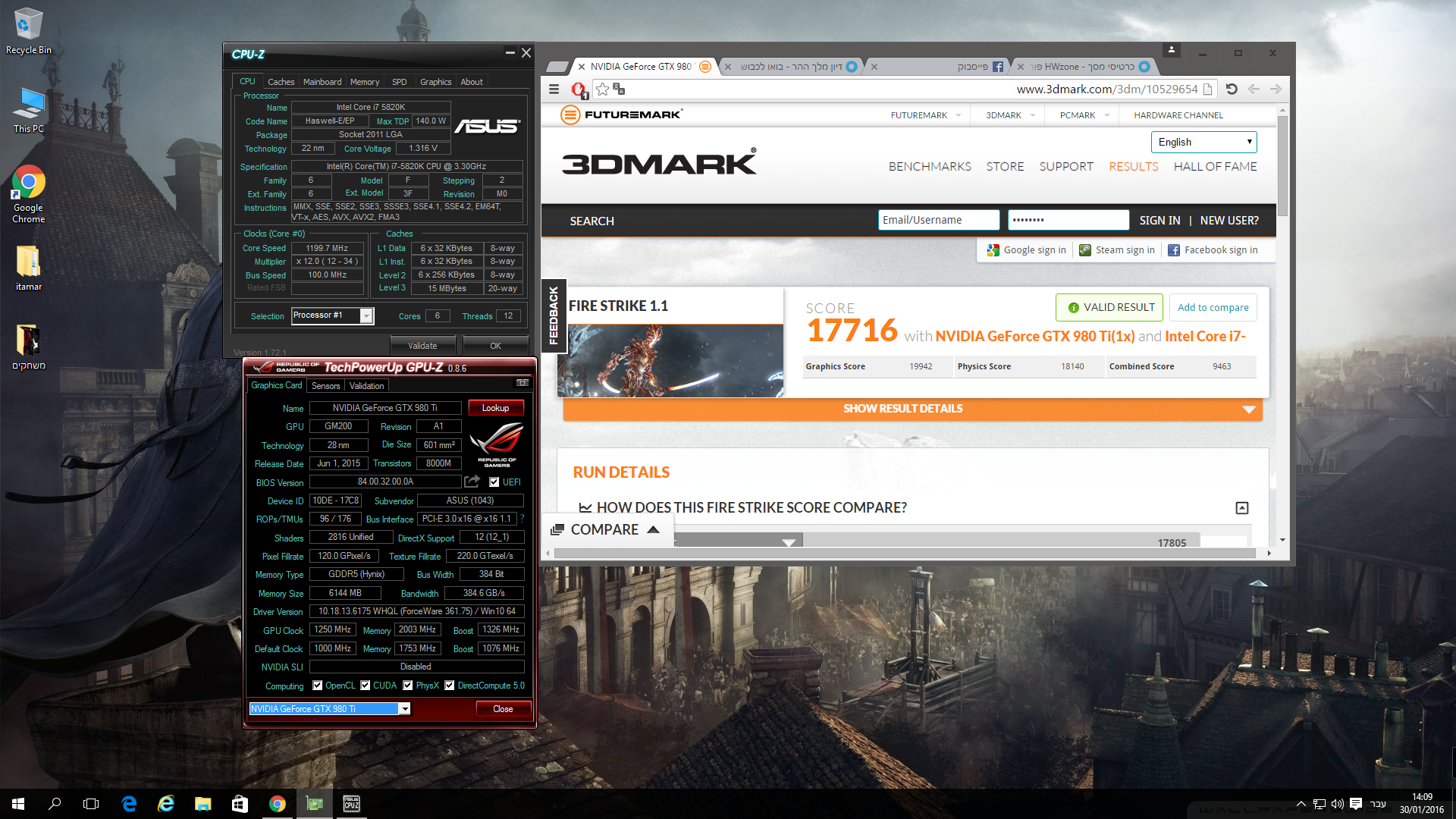Click the Opera extension icon in toolbar
This screenshot has height=819, width=1456.
(x=579, y=90)
